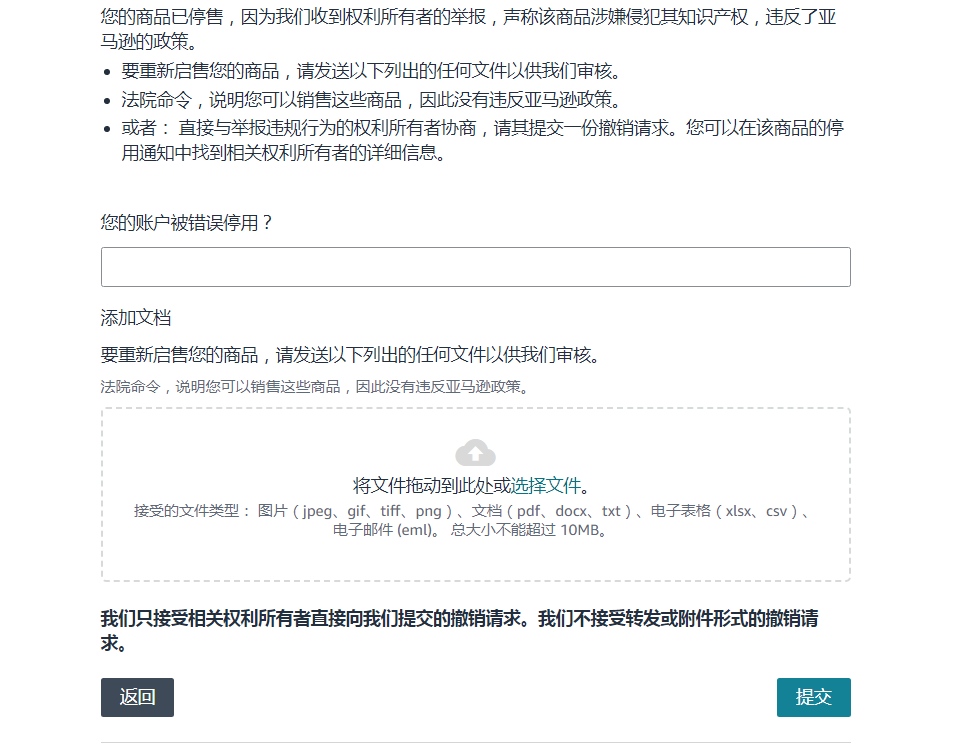
Task: Click the bold notice starting 我们只接受相关权利所有者
Action: 460,631
